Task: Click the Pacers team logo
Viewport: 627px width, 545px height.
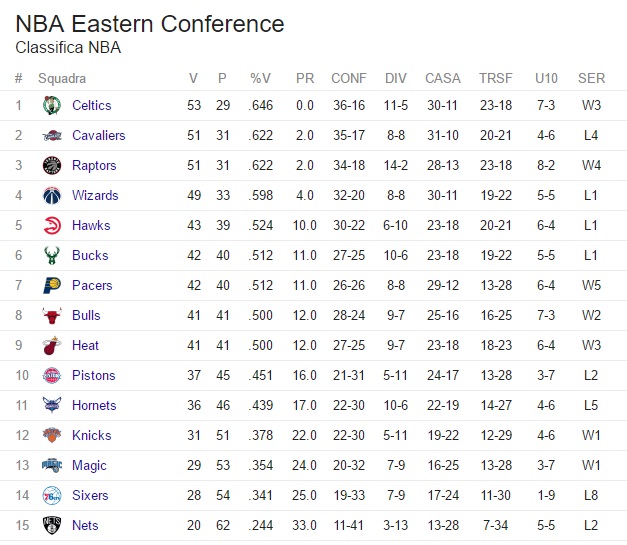Action: (x=52, y=285)
